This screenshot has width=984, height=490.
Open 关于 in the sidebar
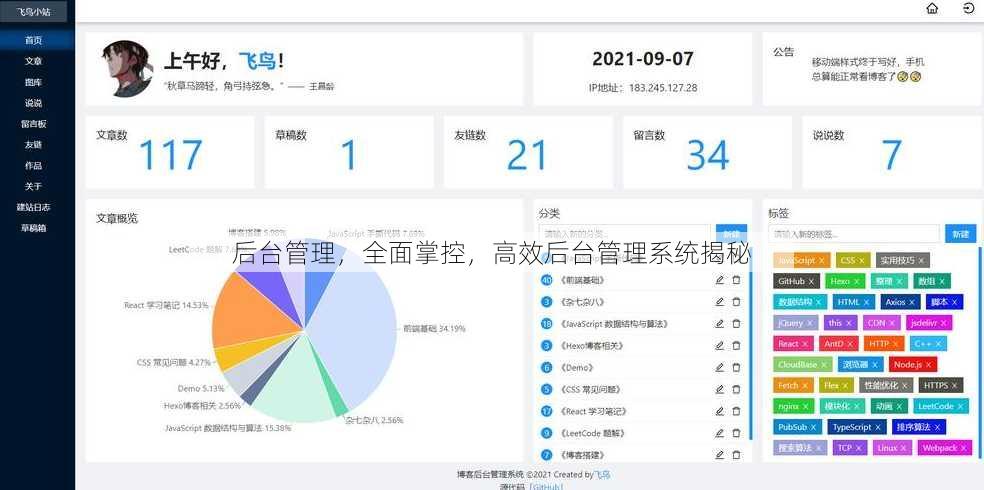tap(34, 186)
